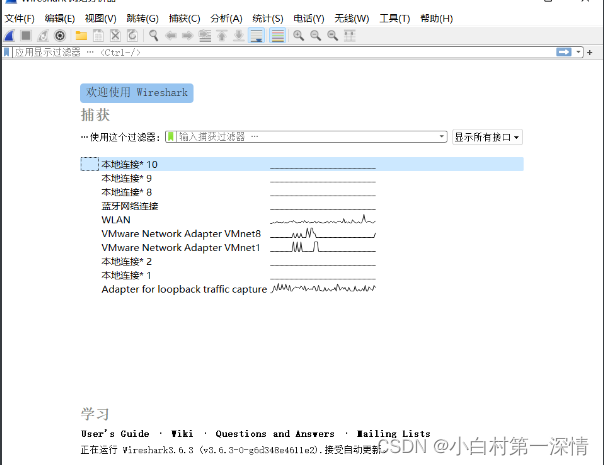Toggle packet list colorization icon

point(277,36)
